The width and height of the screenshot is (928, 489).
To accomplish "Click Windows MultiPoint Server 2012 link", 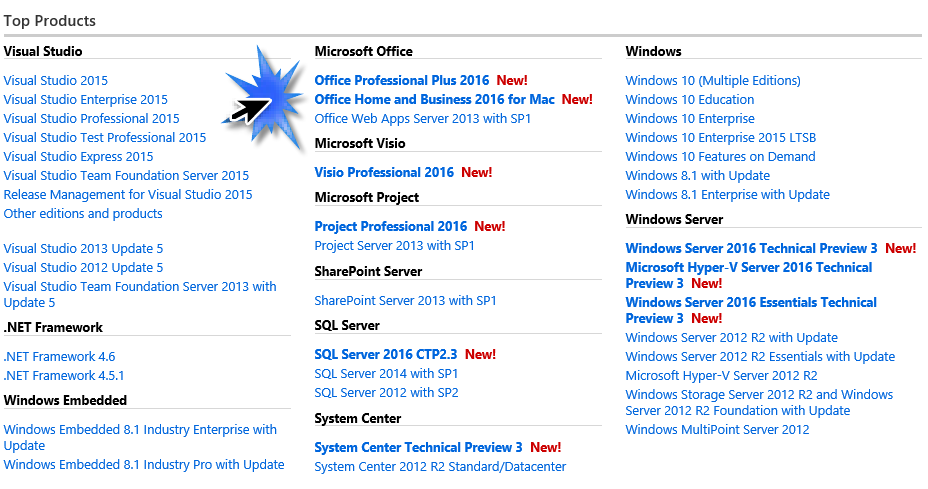I will 717,430.
